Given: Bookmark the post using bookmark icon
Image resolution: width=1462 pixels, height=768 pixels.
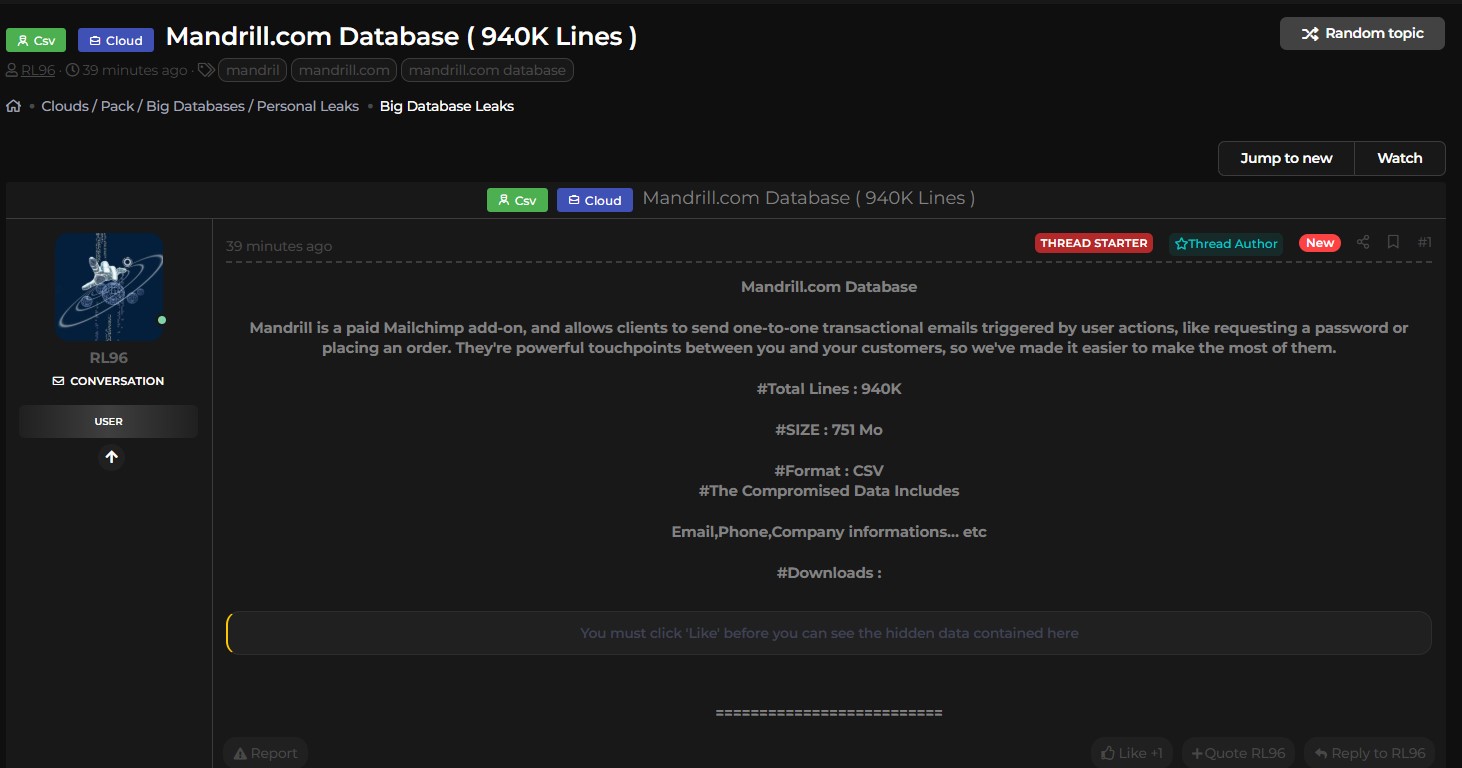Looking at the screenshot, I should (x=1393, y=242).
